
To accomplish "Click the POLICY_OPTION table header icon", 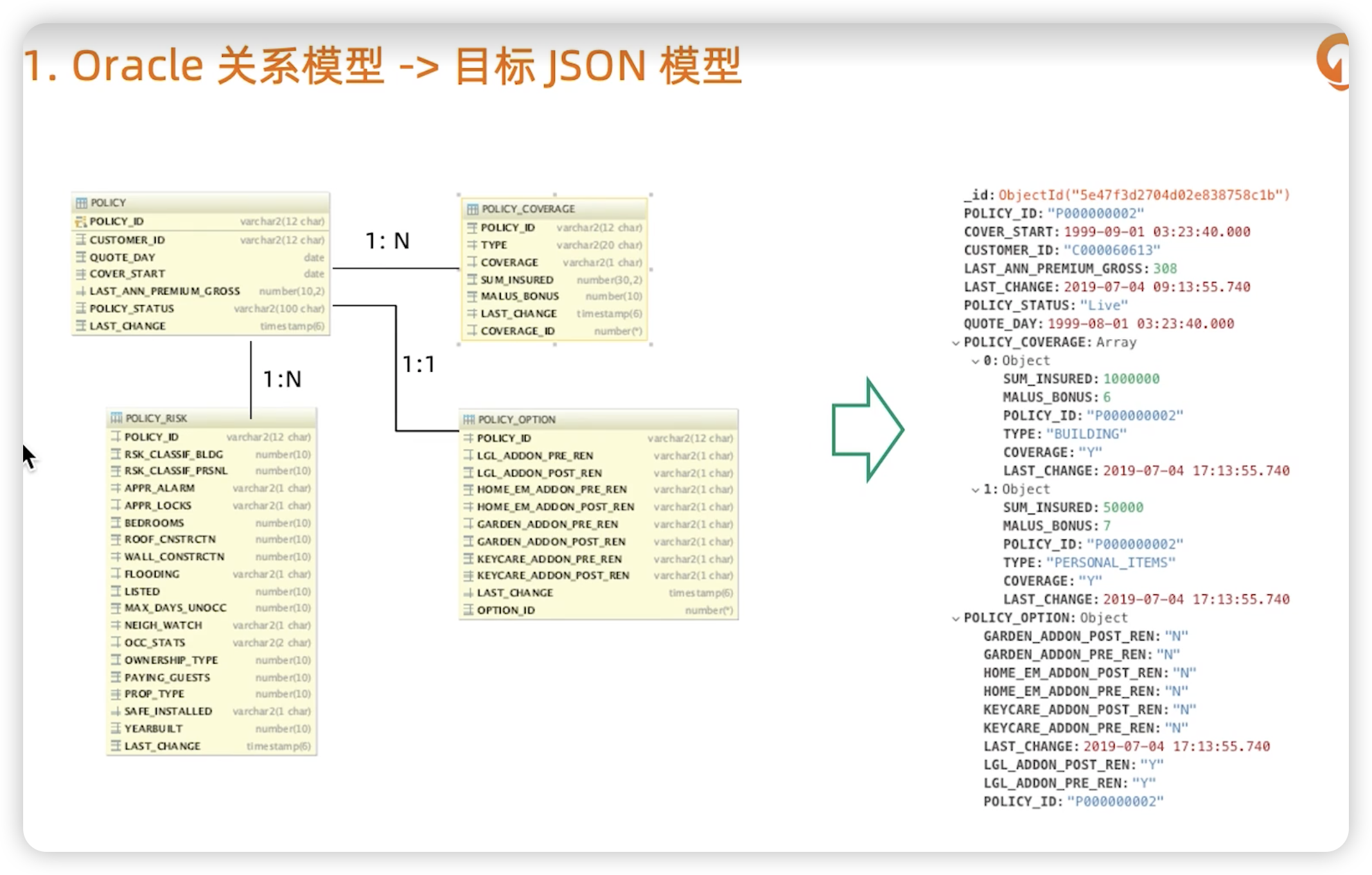I will pyautogui.click(x=469, y=420).
